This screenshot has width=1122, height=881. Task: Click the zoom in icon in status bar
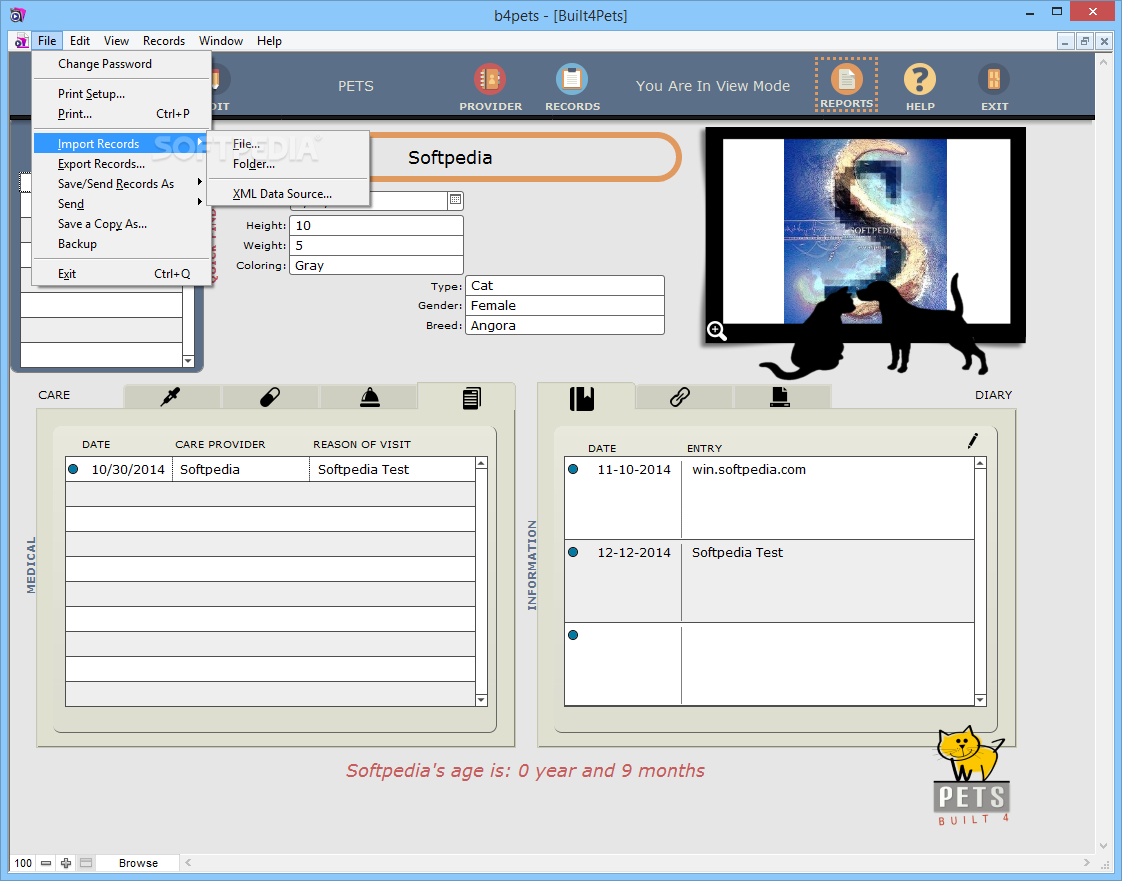point(66,863)
